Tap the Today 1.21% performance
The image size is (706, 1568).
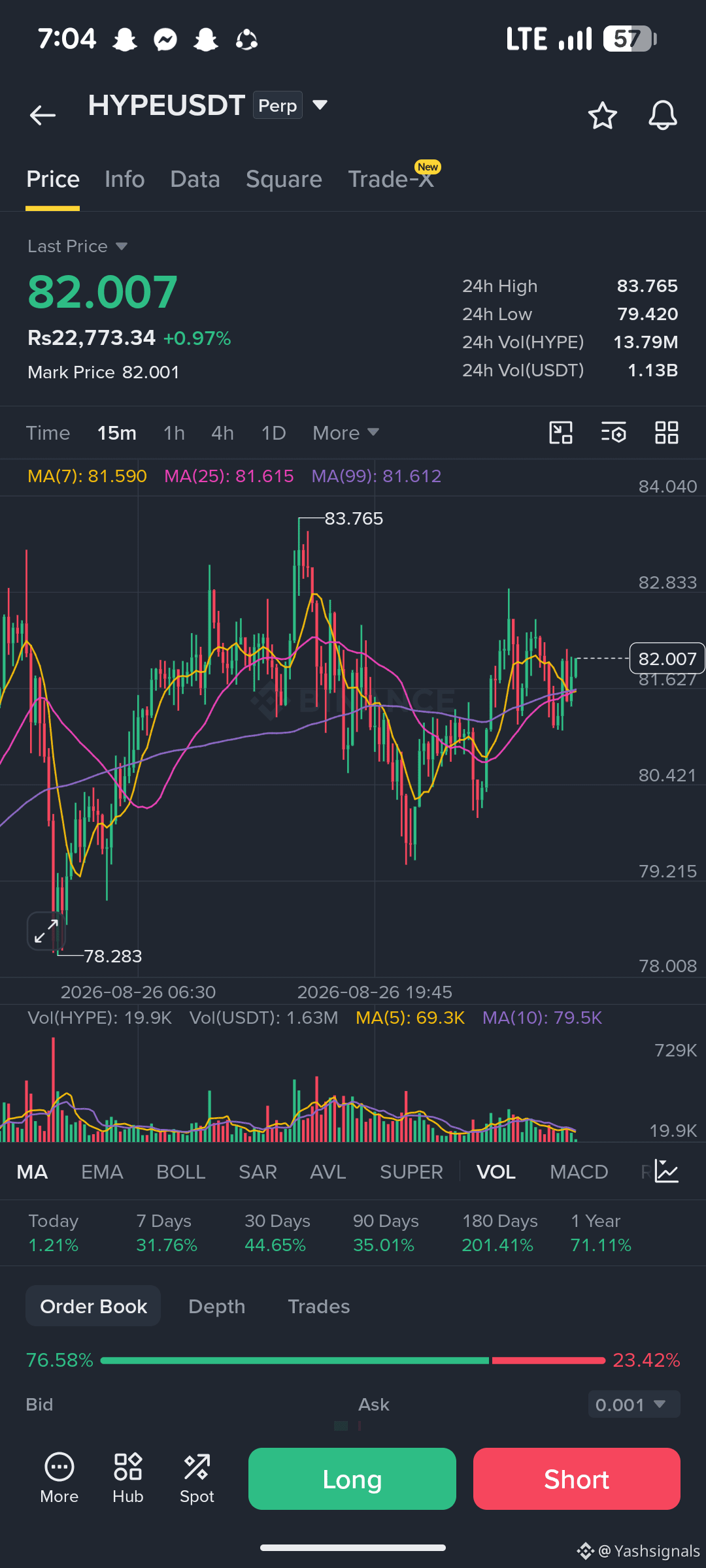coord(54,1233)
